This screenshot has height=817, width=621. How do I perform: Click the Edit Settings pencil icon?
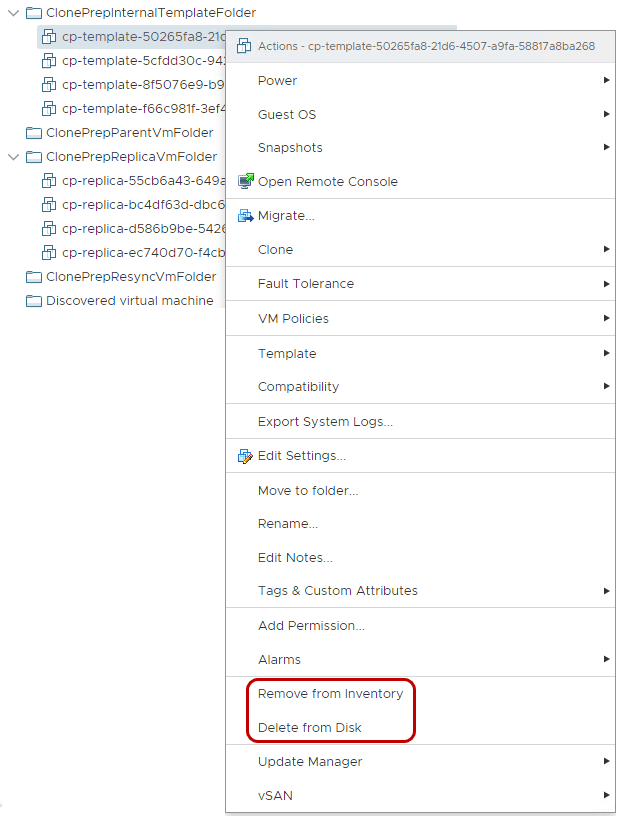[x=245, y=456]
